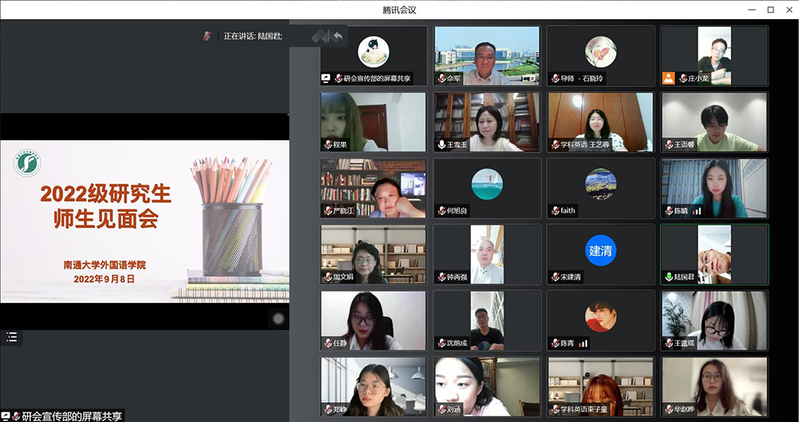Click the round button at the slide's bottom-right corner
Screen dimensions: 799x422
278,318
